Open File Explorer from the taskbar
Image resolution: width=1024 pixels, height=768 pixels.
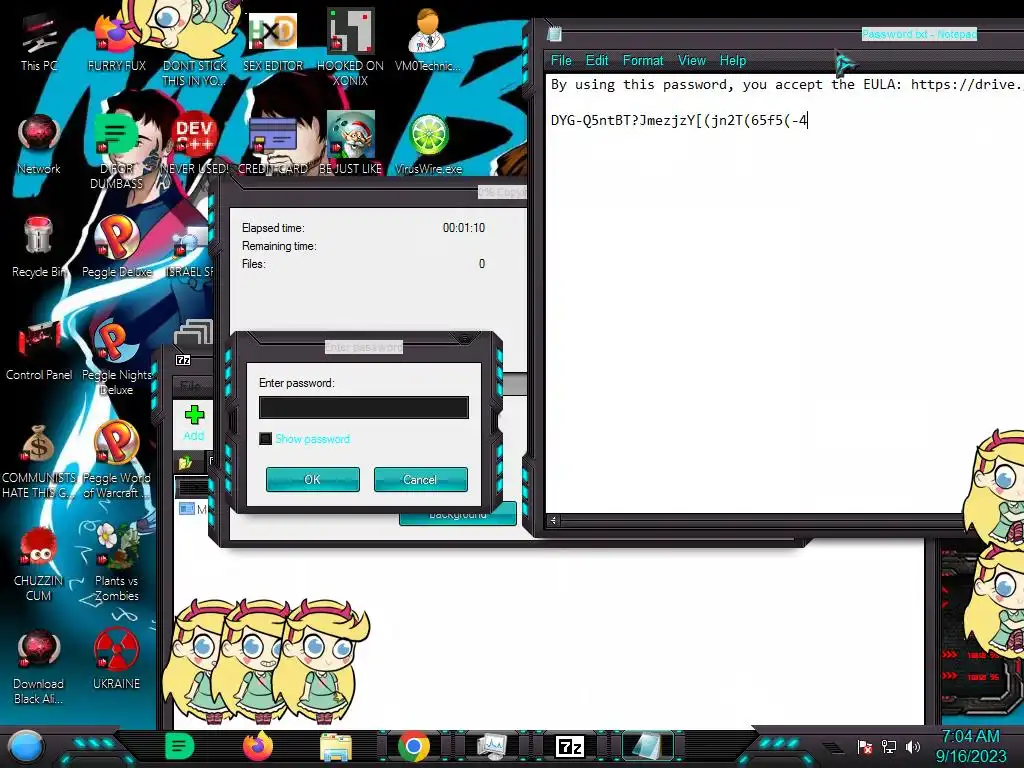pos(336,747)
